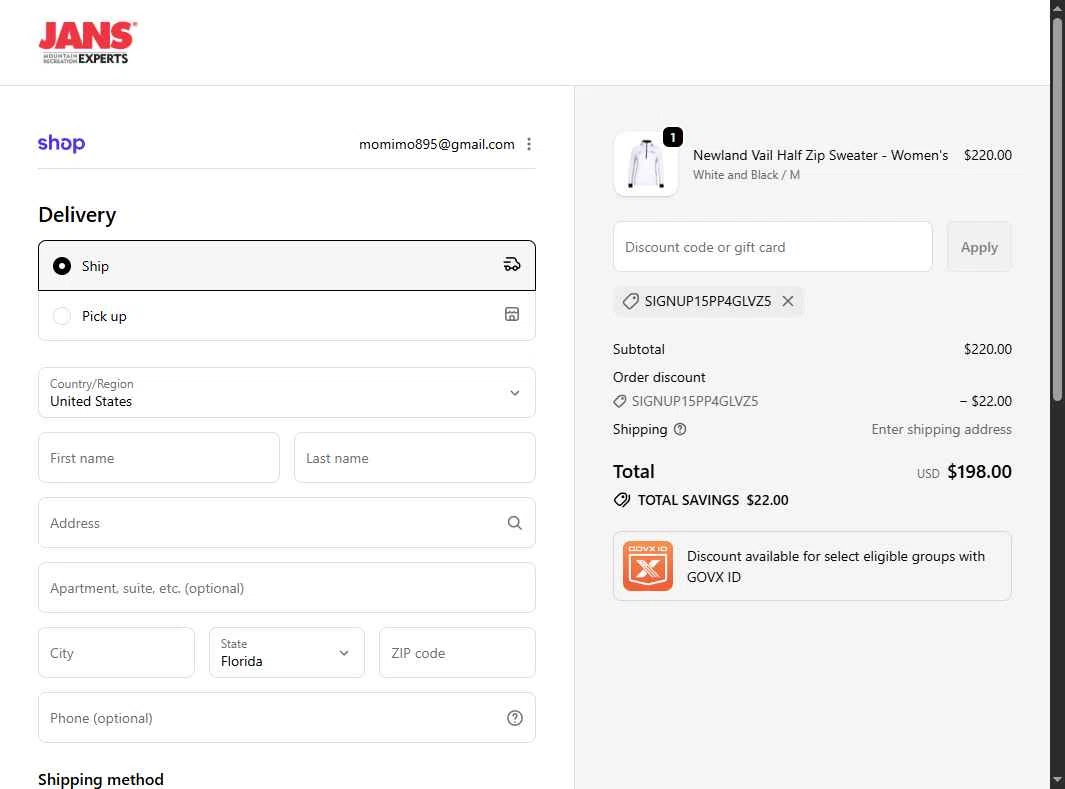Focus the Phone optional field
Viewport: 1065px width, 789px height.
tap(287, 718)
